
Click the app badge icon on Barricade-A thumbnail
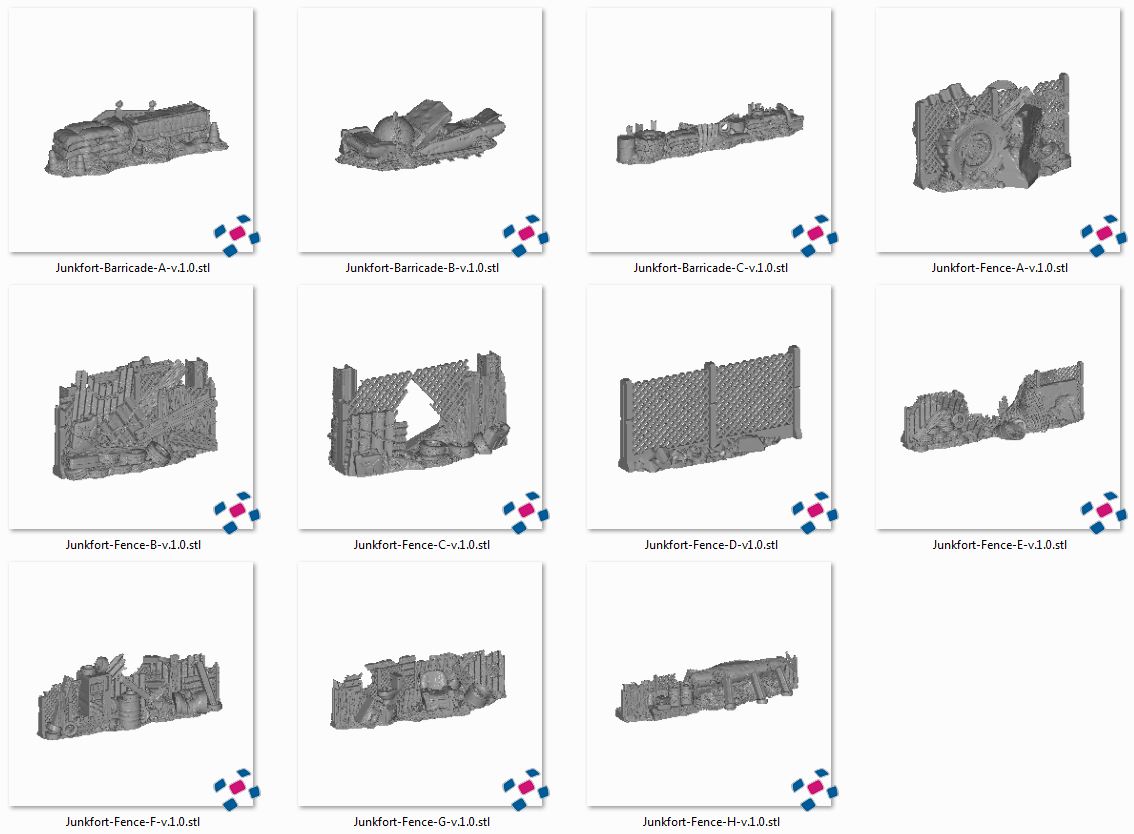click(x=236, y=234)
